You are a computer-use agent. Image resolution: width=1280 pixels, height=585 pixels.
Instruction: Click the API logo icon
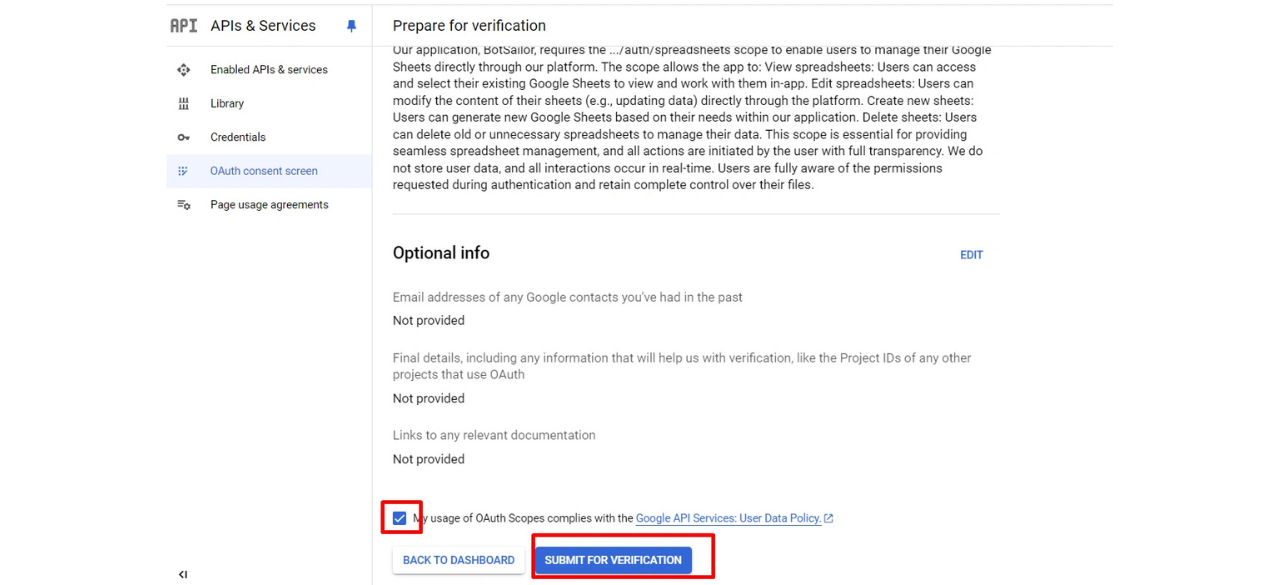point(184,26)
